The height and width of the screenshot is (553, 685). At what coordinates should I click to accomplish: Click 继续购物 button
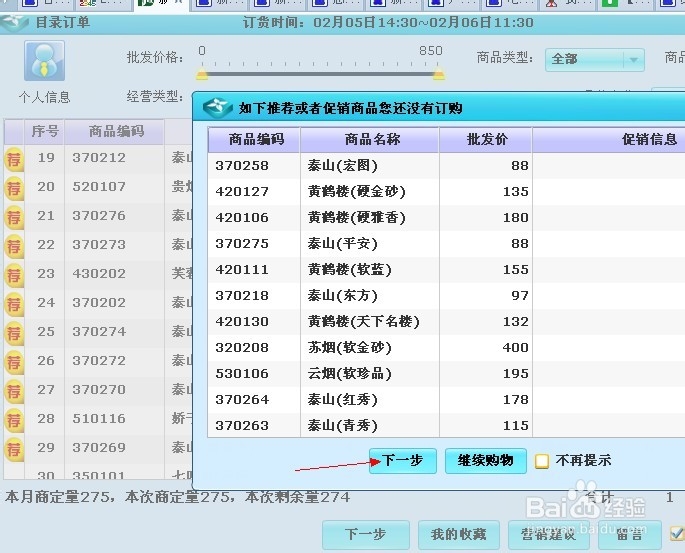click(x=485, y=460)
